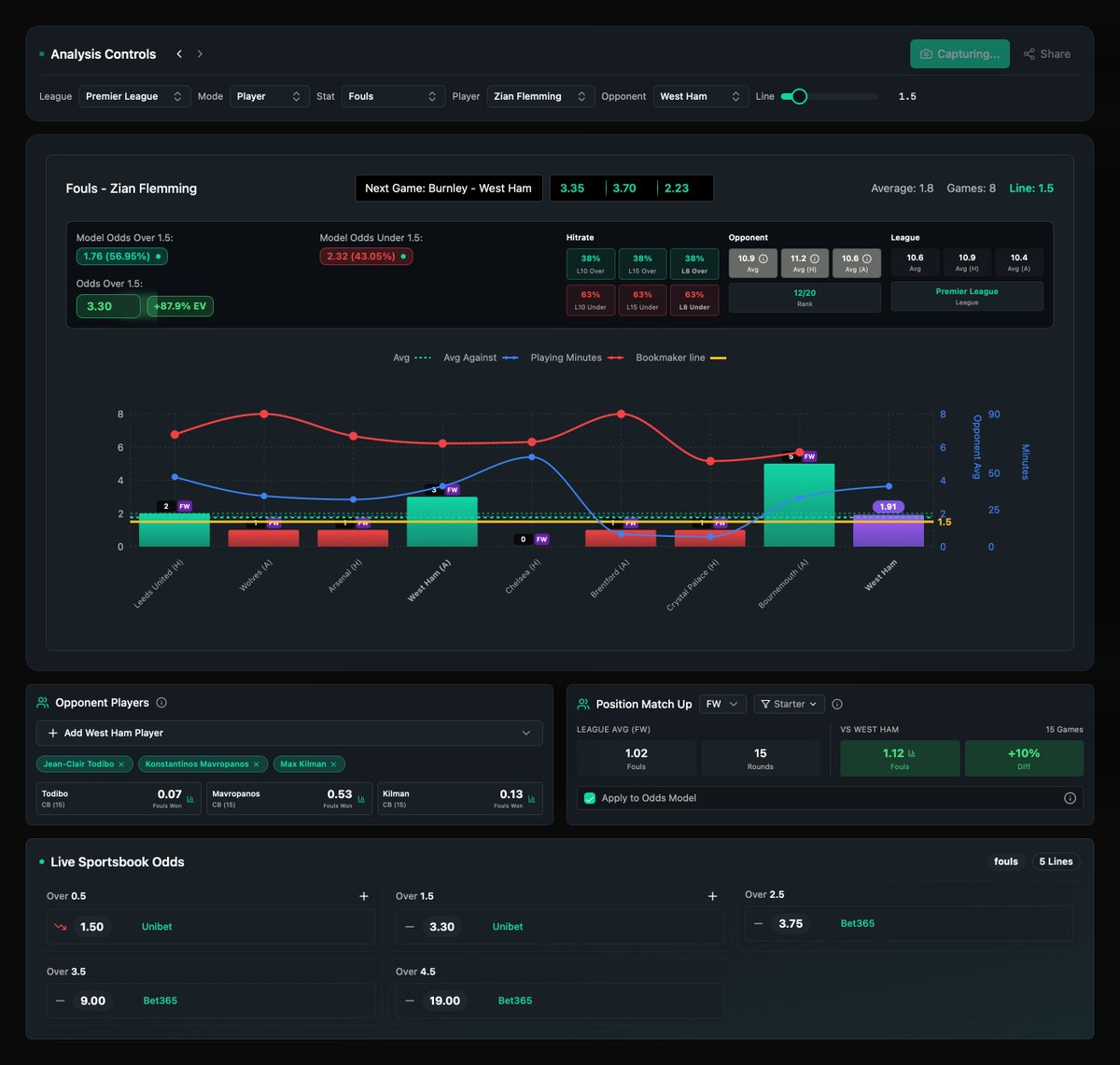Toggle the Avg Against legend item
The image size is (1120, 1065).
click(481, 357)
